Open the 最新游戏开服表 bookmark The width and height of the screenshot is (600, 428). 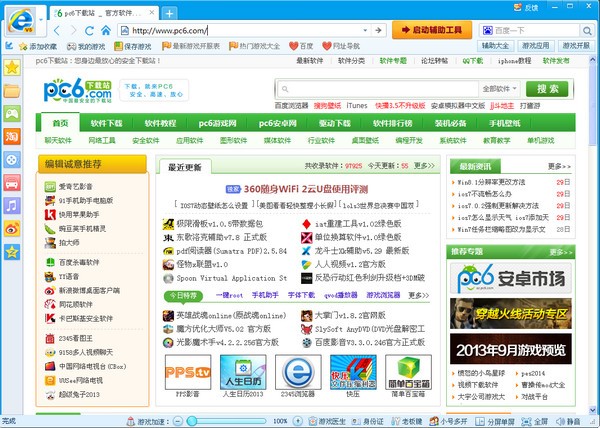pos(191,46)
